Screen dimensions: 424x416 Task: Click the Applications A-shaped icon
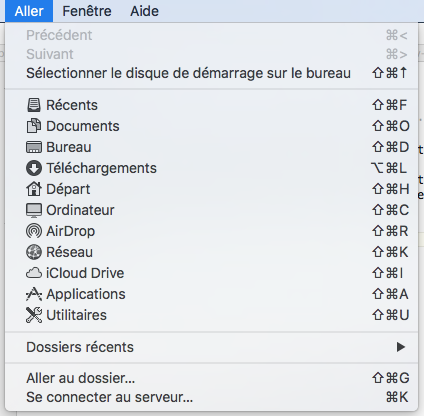click(34, 294)
